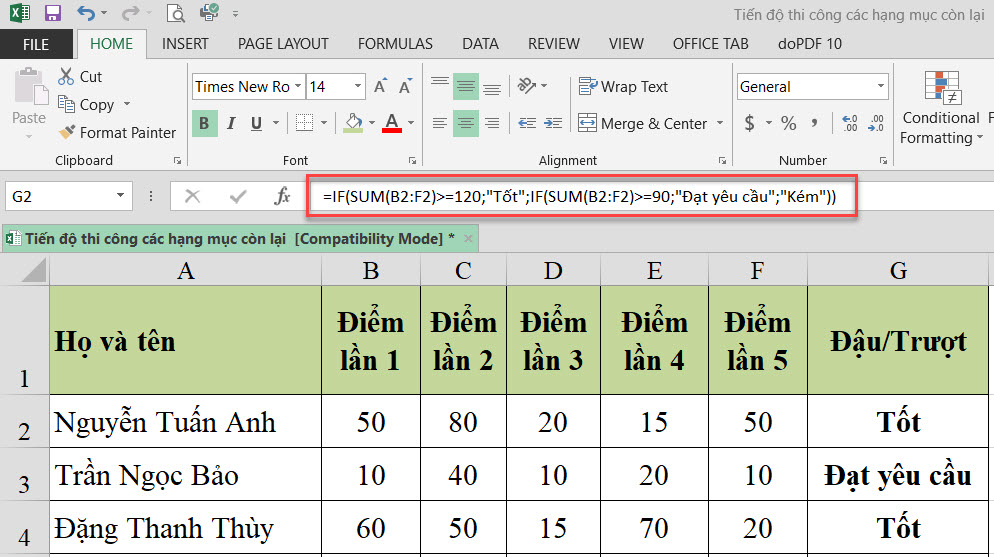Click the Insert Function fx icon

pos(282,196)
